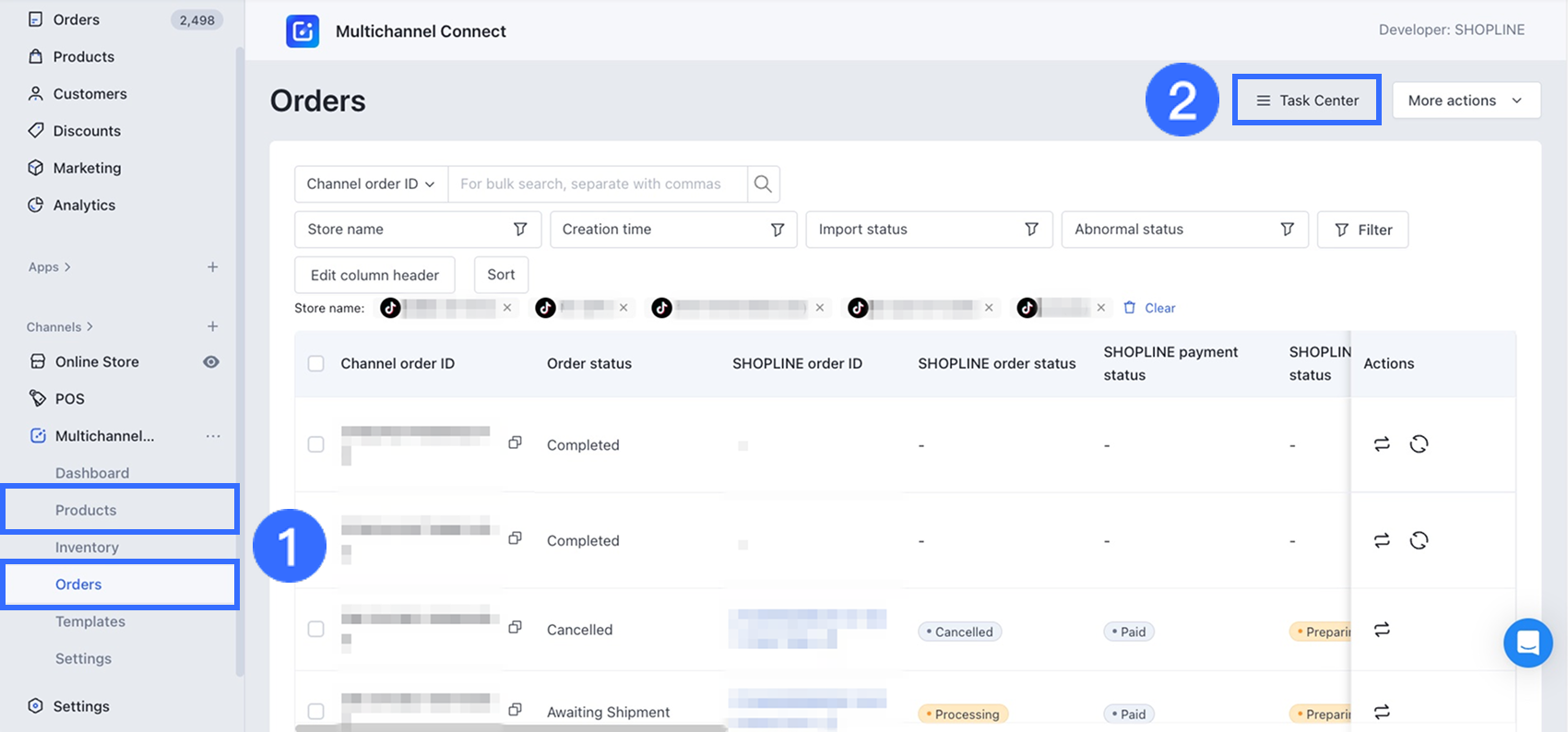The height and width of the screenshot is (732, 1568).
Task: Click the Multichannel Connect app logo
Action: [x=303, y=31]
